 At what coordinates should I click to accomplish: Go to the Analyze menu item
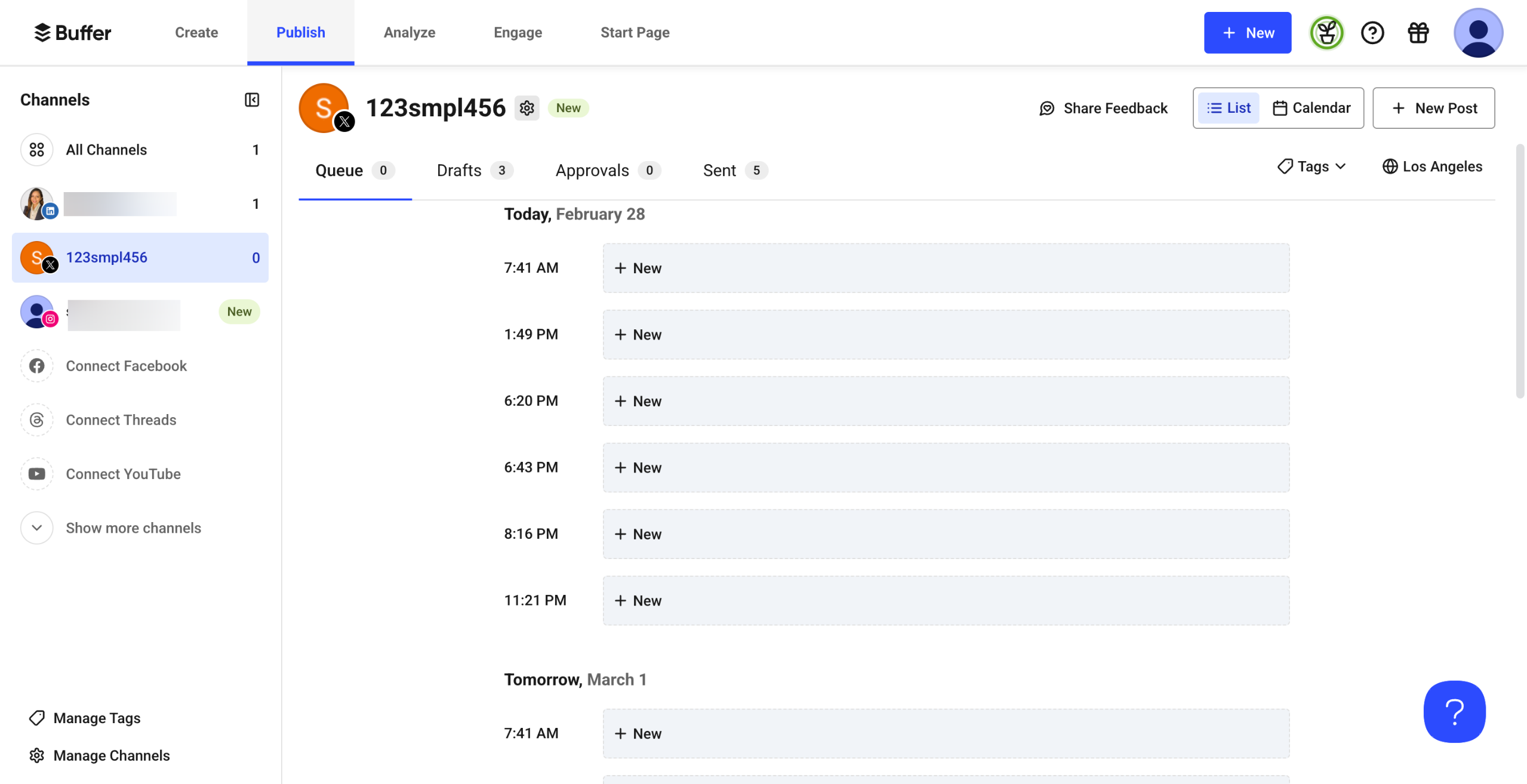pyautogui.click(x=410, y=33)
